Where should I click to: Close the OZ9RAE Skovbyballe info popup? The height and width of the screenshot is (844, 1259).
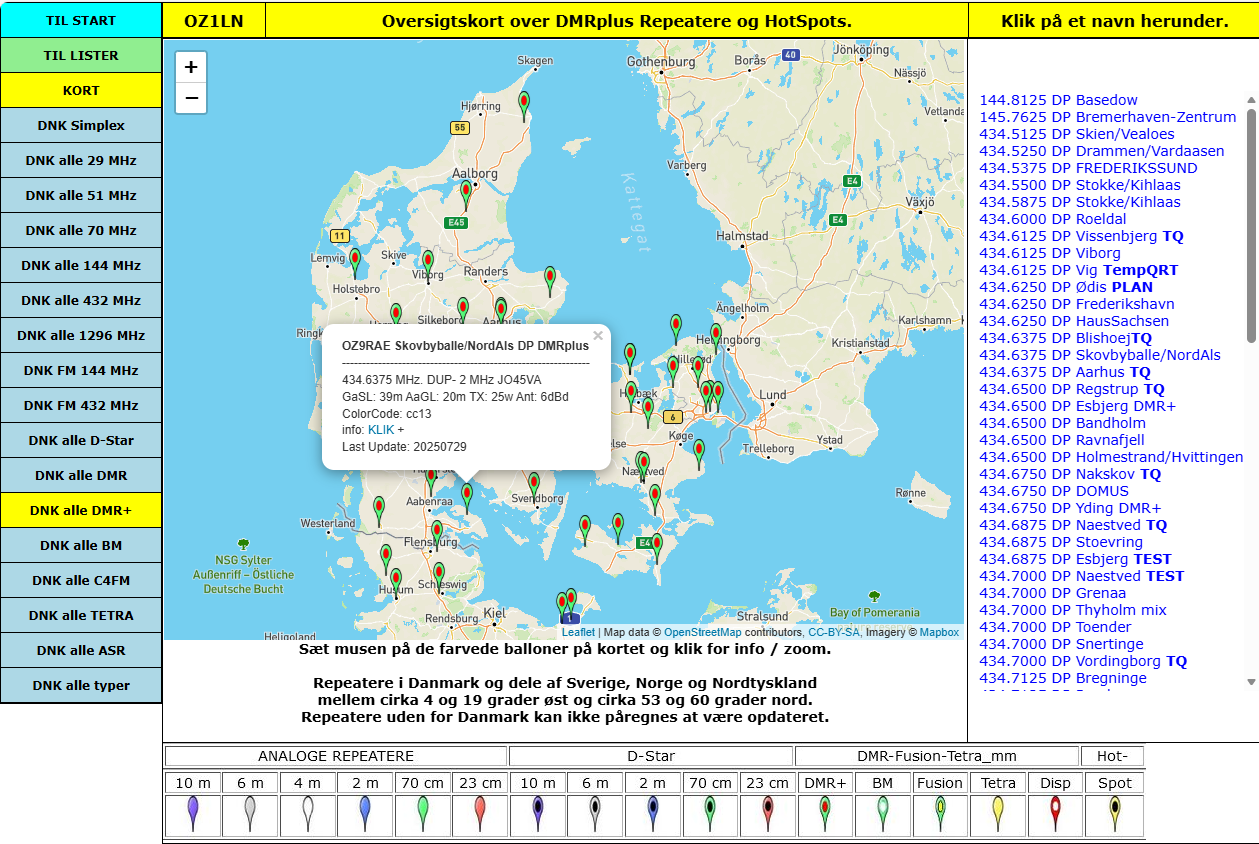point(598,336)
